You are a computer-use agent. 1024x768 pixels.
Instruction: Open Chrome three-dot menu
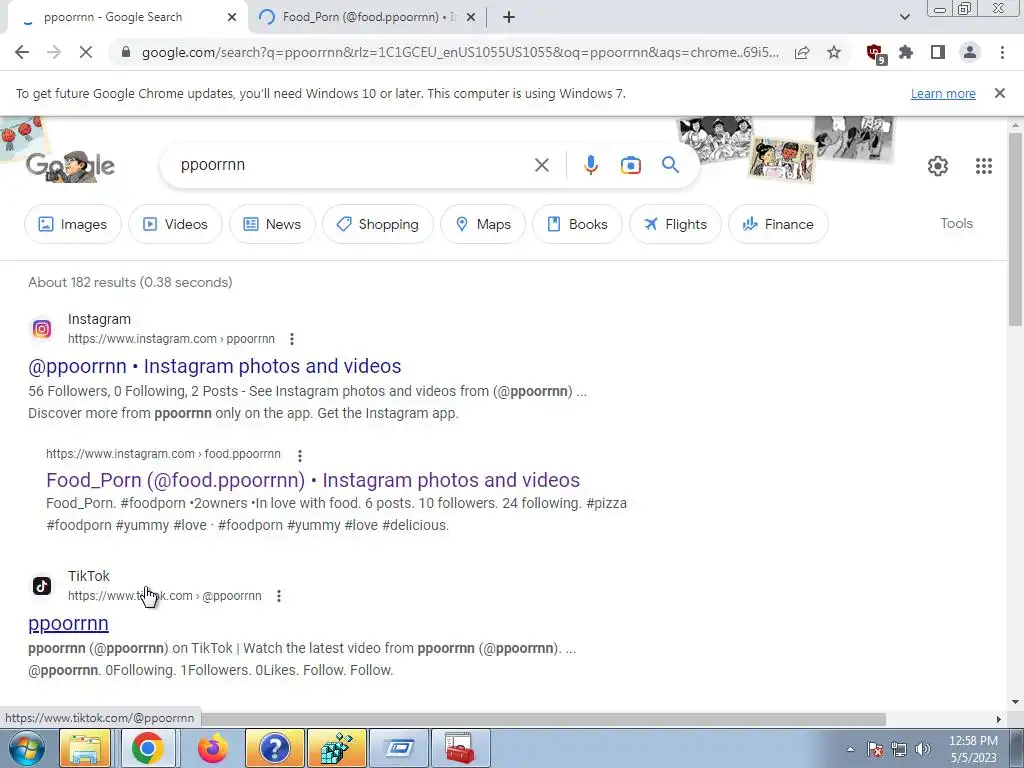pos(1002,52)
